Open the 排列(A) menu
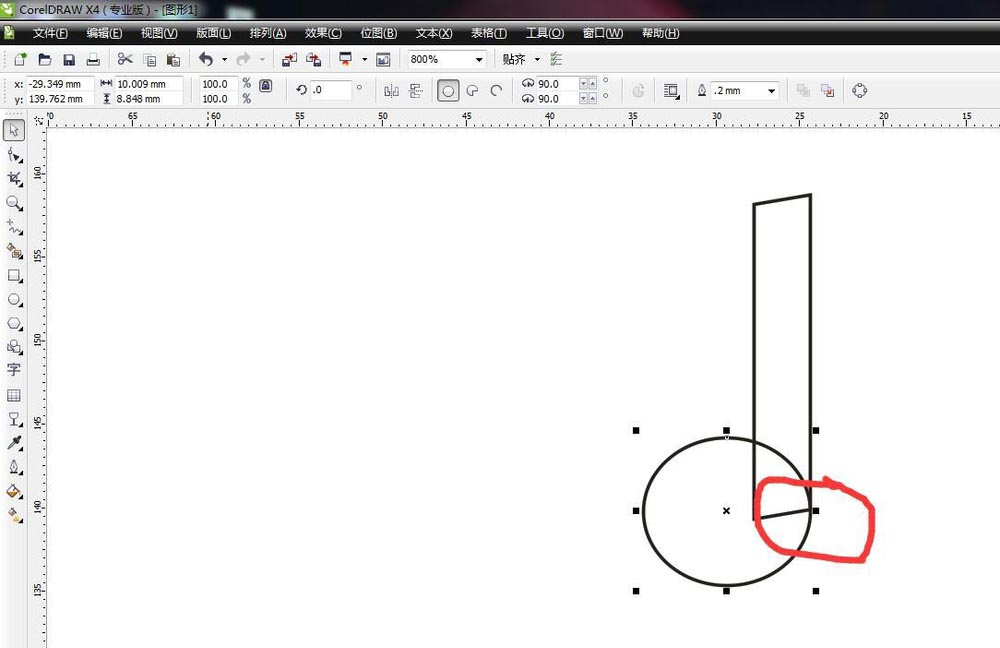The width and height of the screenshot is (1000, 648). point(268,33)
